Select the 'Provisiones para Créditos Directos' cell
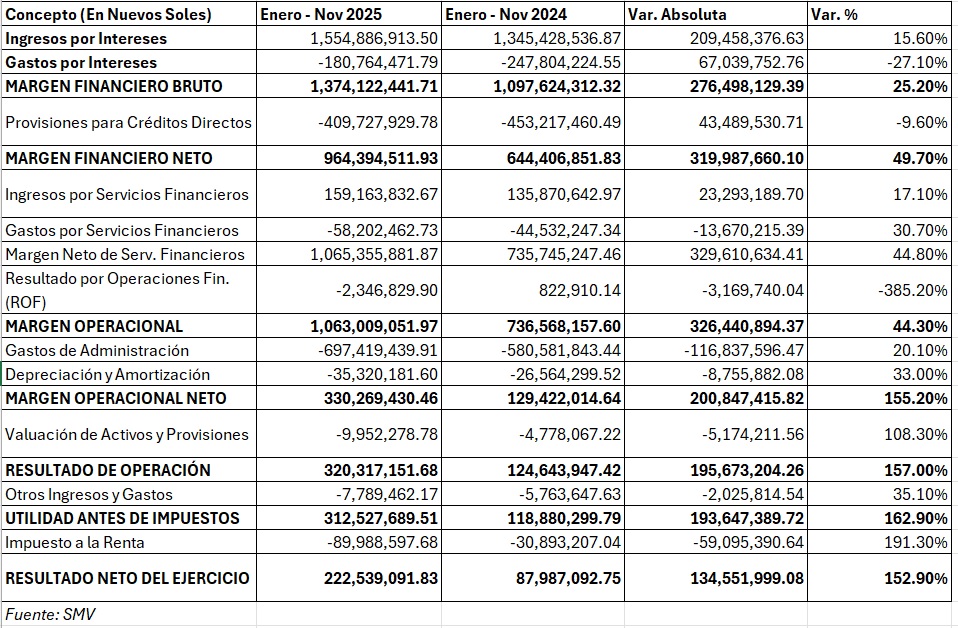The width and height of the screenshot is (958, 628). click(129, 122)
